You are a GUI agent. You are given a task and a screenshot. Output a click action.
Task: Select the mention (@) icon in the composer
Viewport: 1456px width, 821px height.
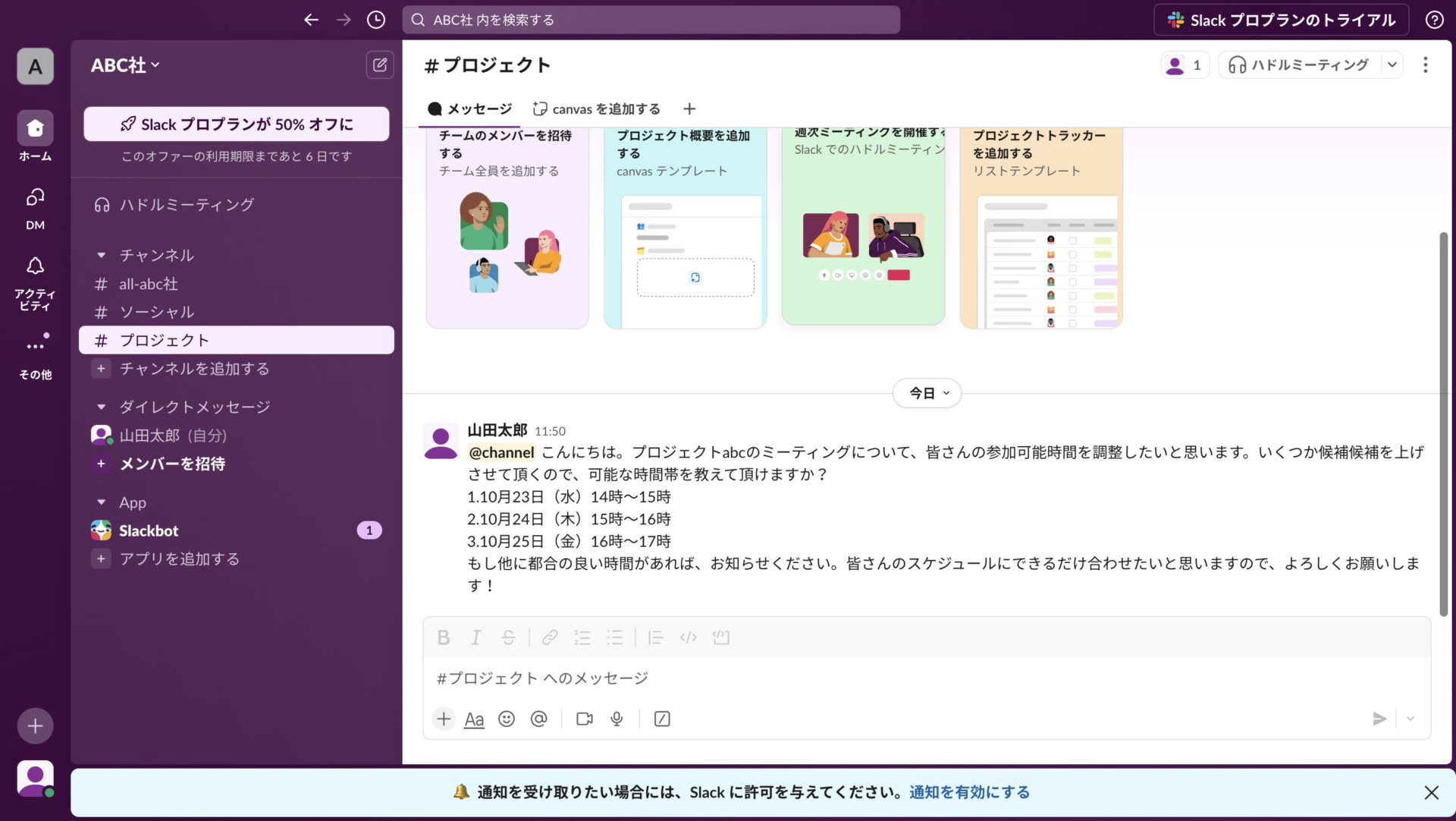539,719
